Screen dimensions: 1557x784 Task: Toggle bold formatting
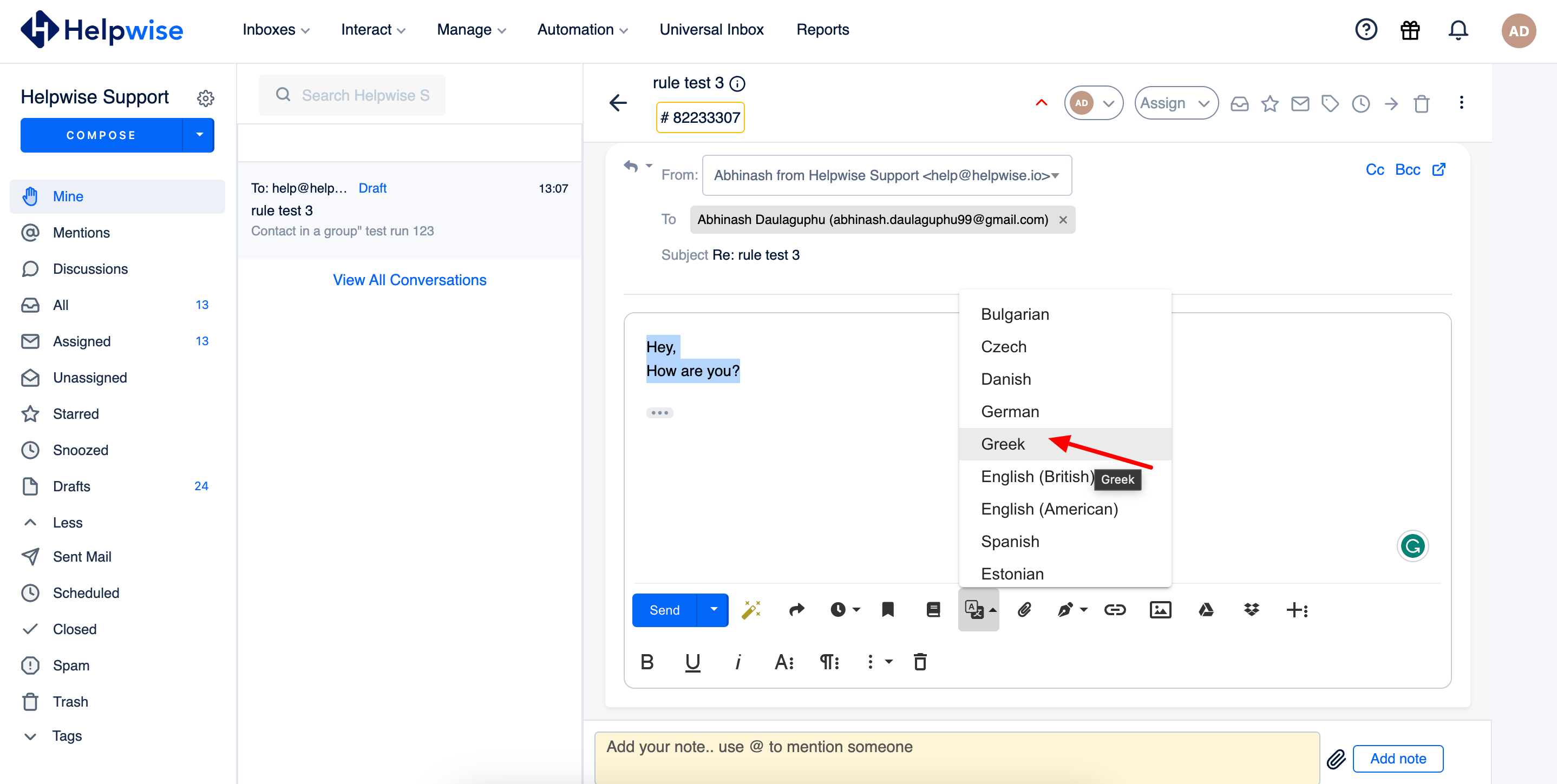coord(647,662)
